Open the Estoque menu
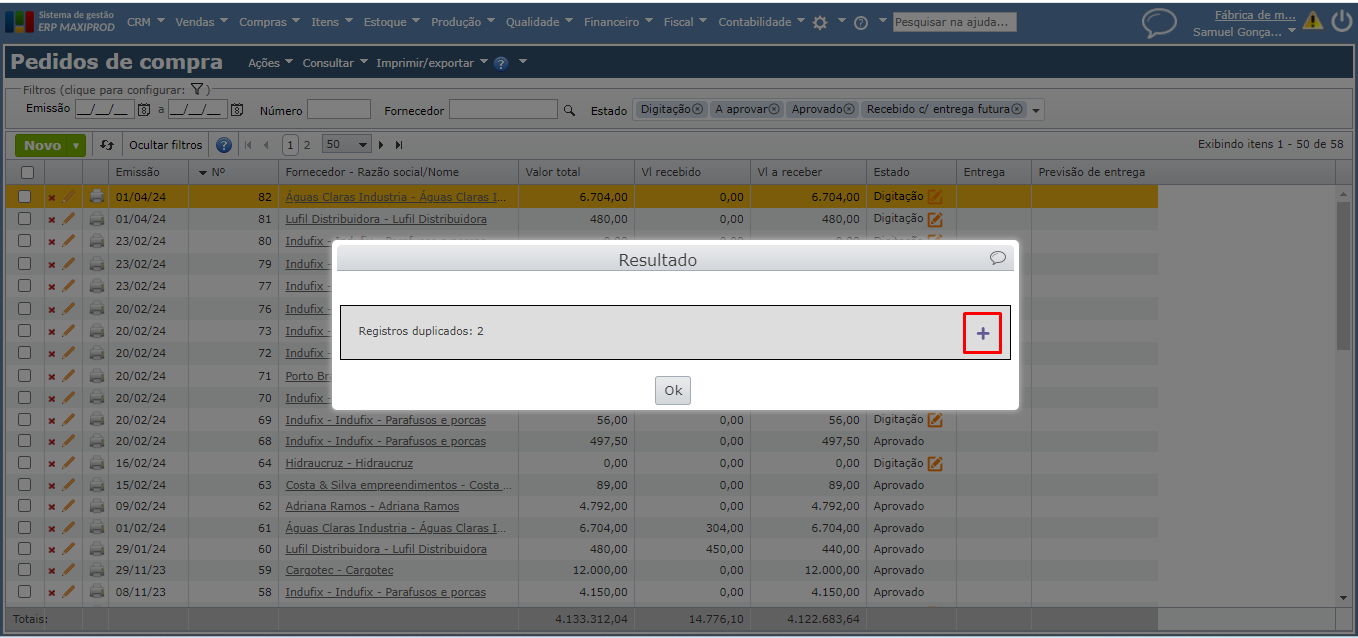 (392, 22)
